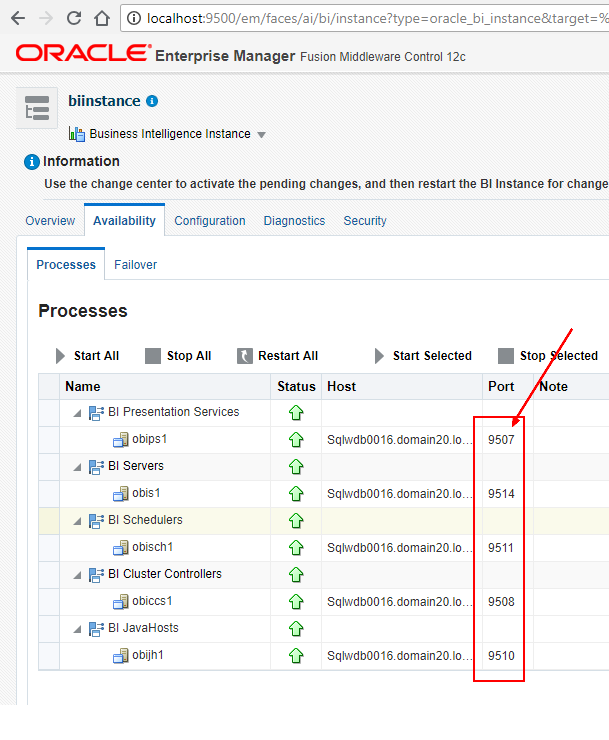The image size is (609, 740).
Task: Click the browser address bar URL
Action: [370, 18]
